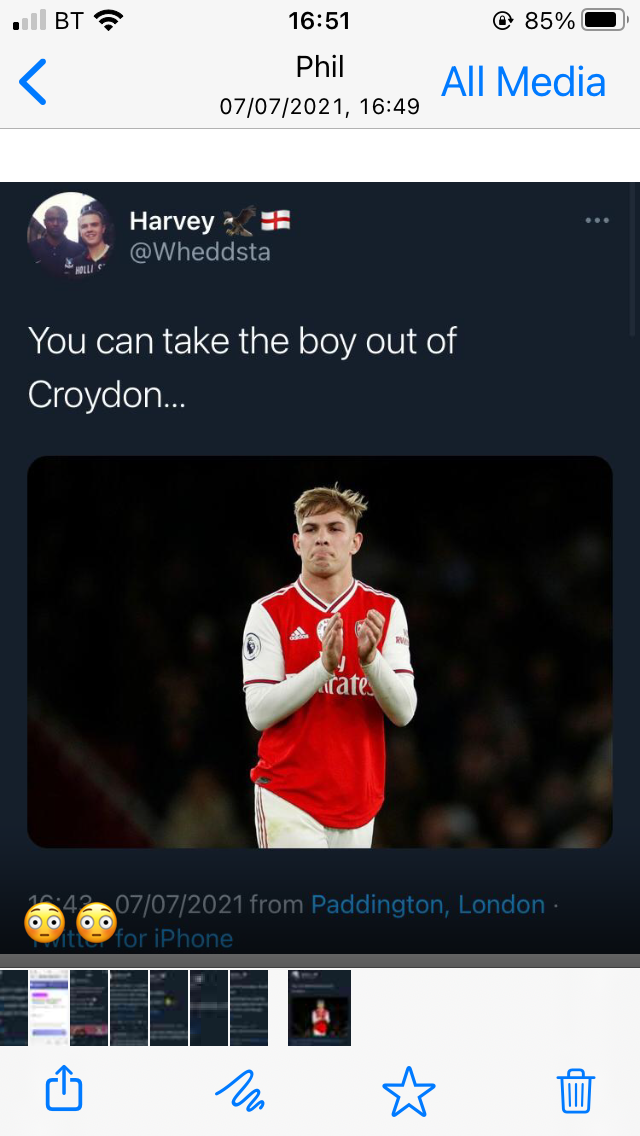This screenshot has width=640, height=1136.
Task: Tap the back chevron arrow
Action: [x=33, y=82]
